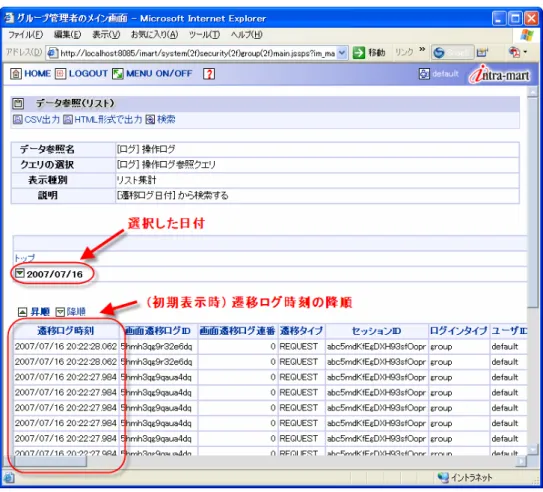Click the 画面遷移ログID column header
The image size is (543, 492).
(x=157, y=331)
